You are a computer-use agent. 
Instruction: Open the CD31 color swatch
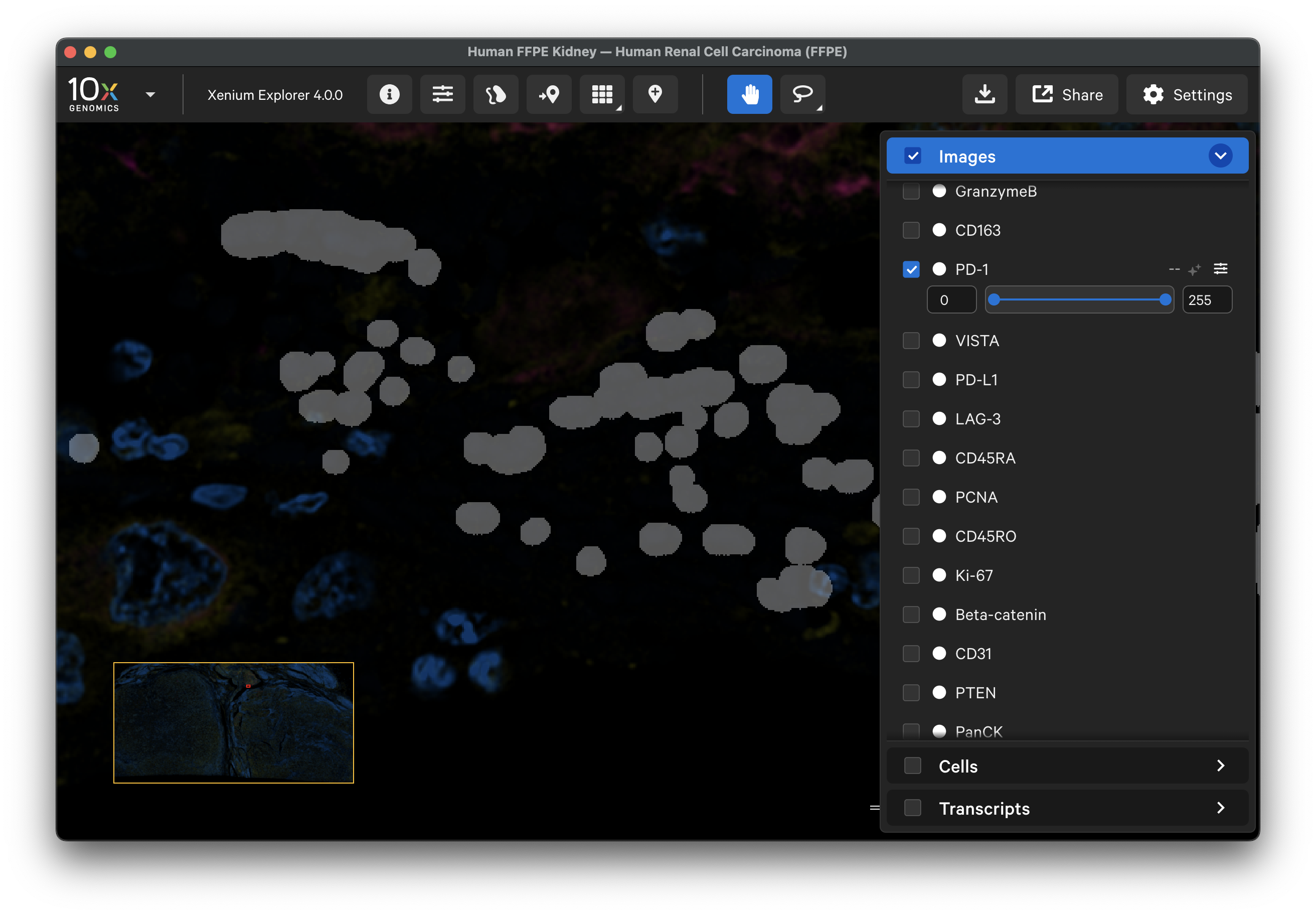click(939, 654)
